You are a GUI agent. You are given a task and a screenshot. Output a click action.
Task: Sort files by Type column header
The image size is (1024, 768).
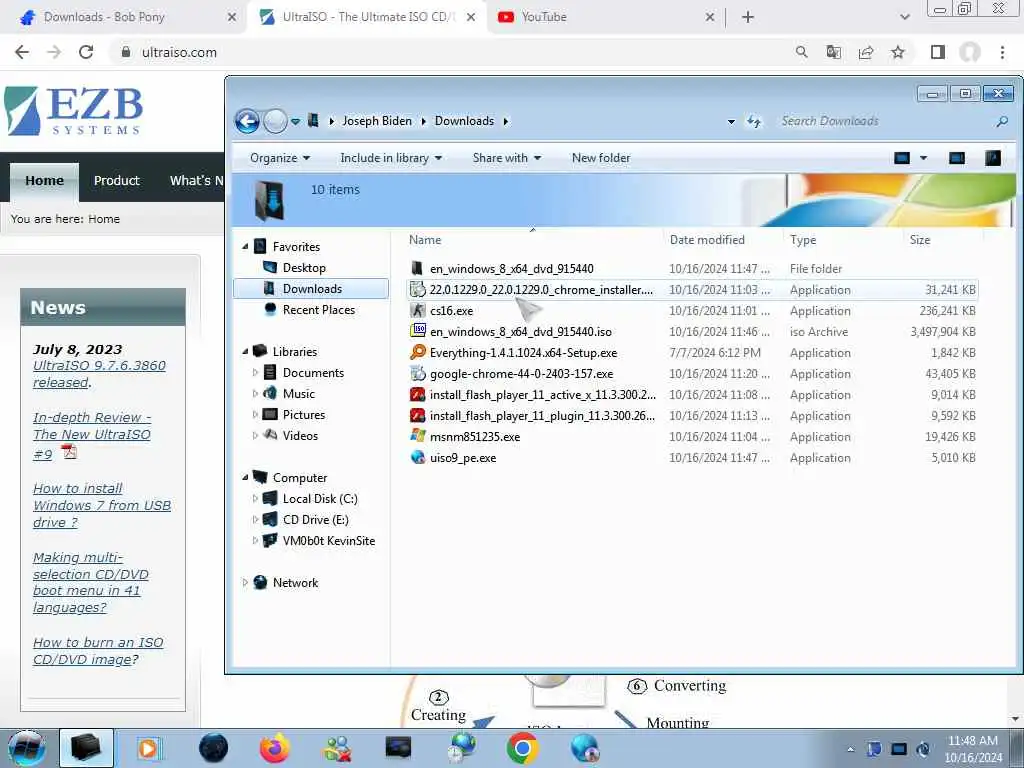[842, 240]
